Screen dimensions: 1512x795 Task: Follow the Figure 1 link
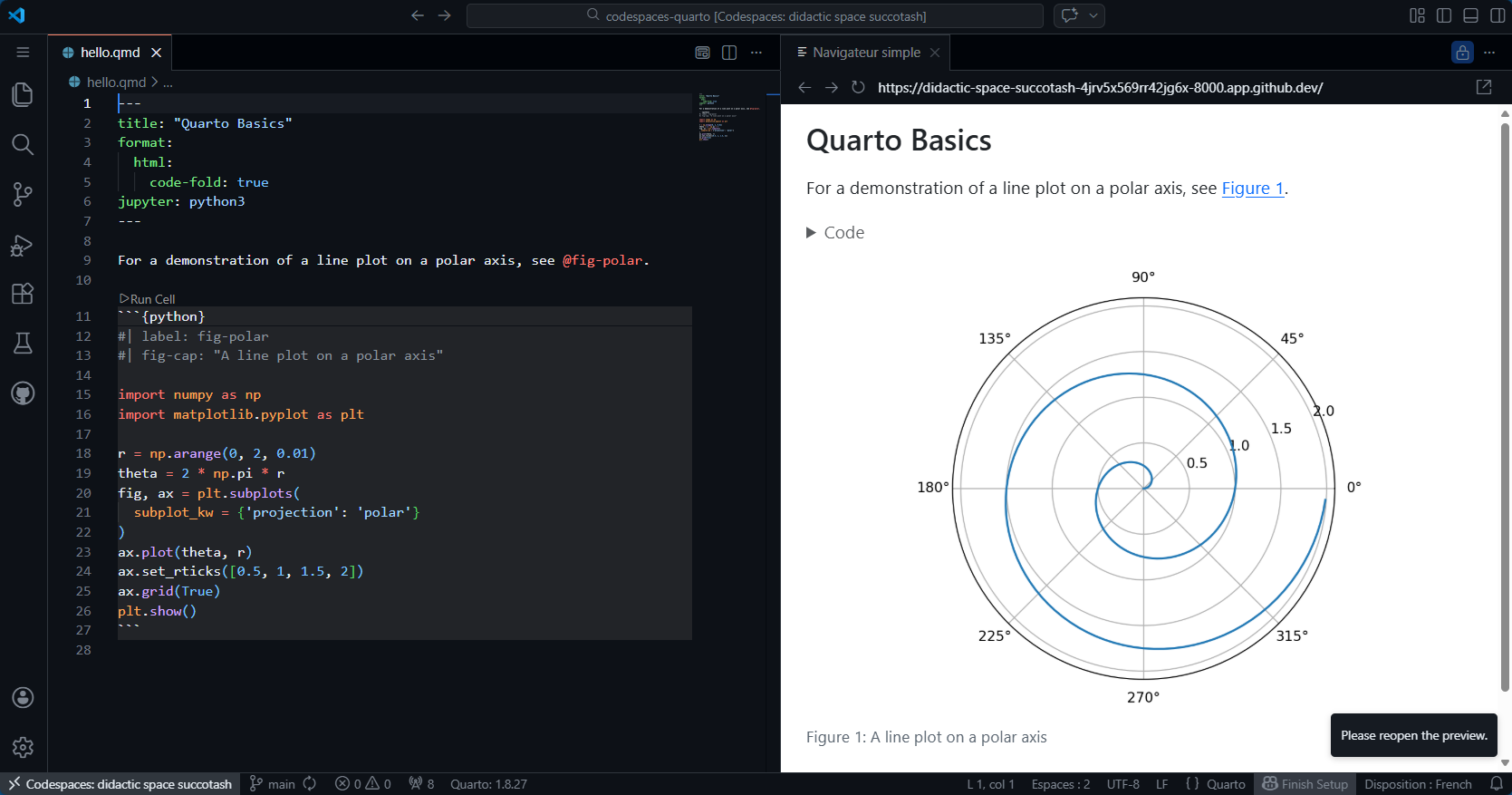(1253, 189)
